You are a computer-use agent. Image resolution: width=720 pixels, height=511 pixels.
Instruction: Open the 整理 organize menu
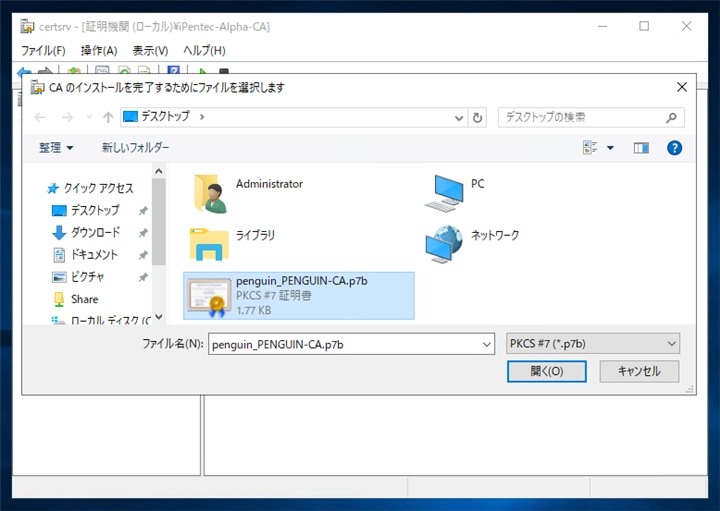pyautogui.click(x=56, y=147)
